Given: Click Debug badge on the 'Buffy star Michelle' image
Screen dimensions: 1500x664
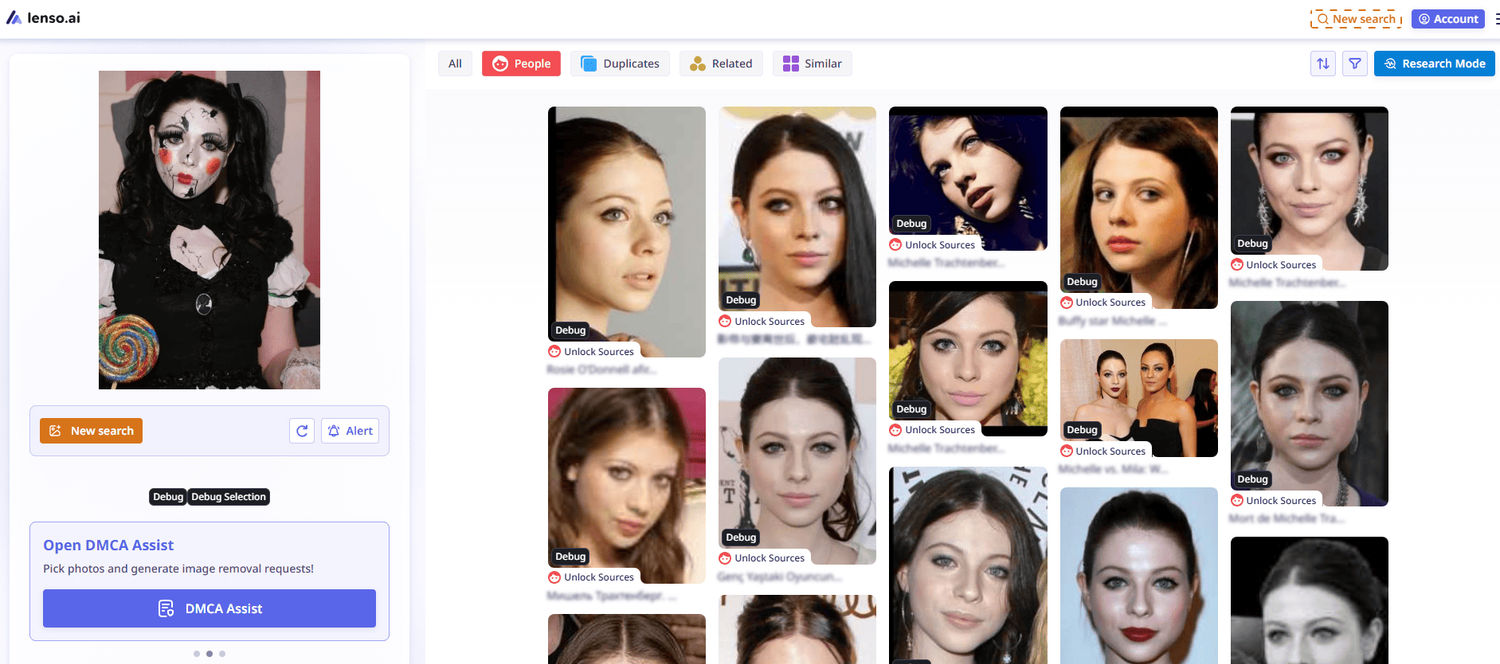Looking at the screenshot, I should [x=1082, y=281].
